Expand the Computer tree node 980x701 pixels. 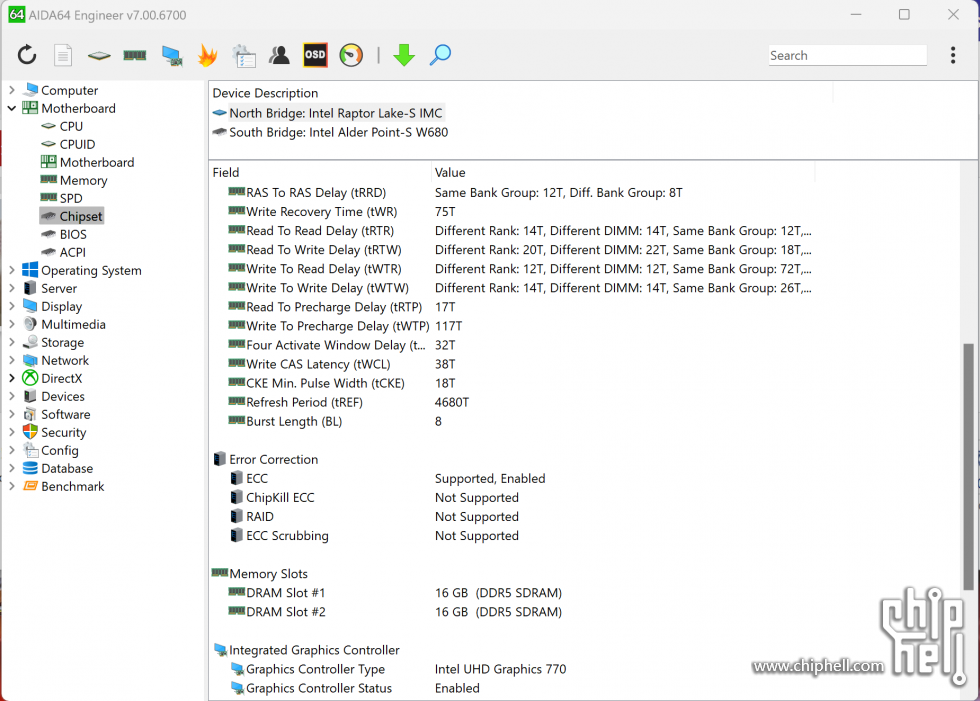11,90
